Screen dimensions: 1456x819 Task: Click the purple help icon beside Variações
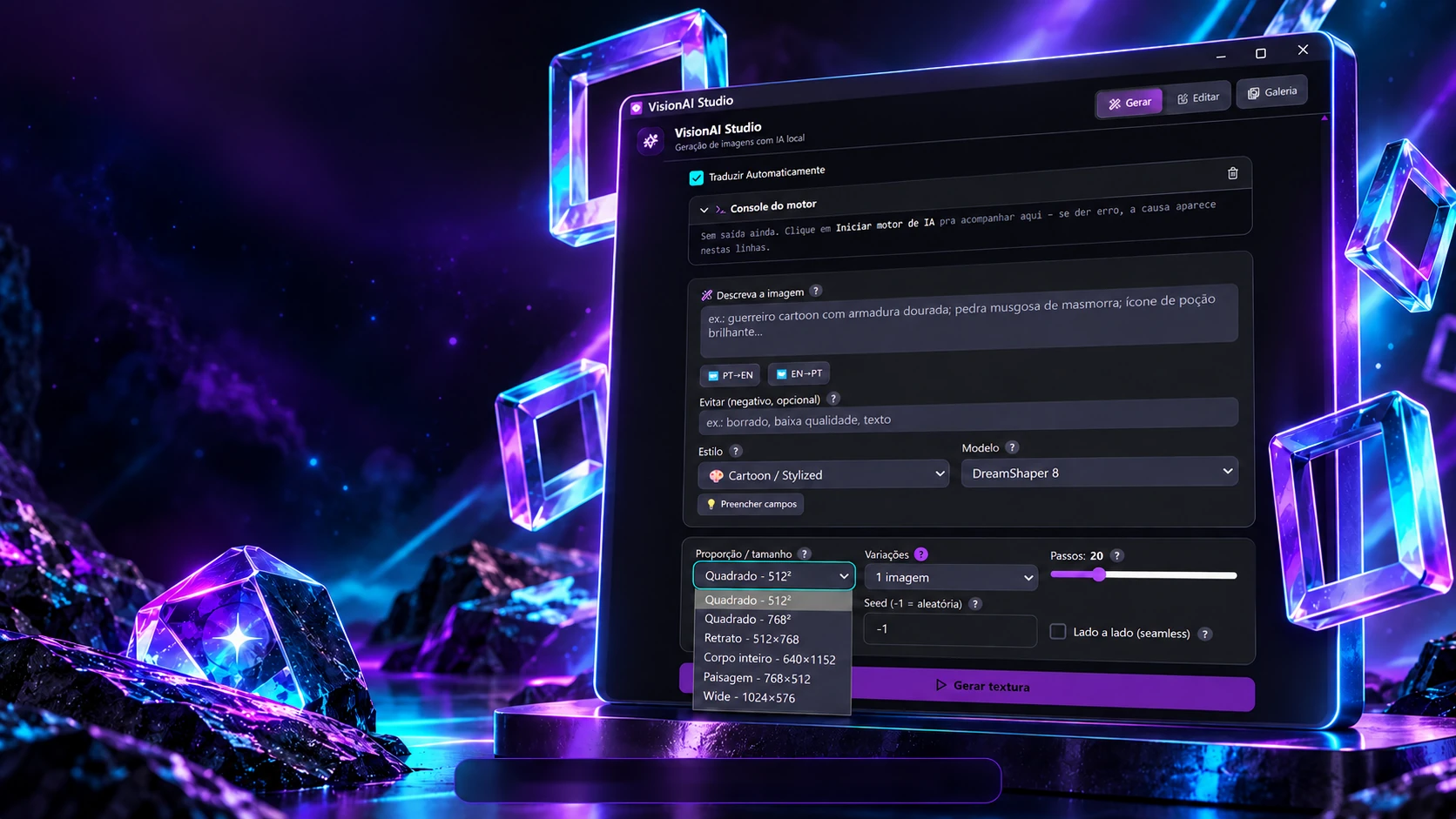(x=921, y=554)
